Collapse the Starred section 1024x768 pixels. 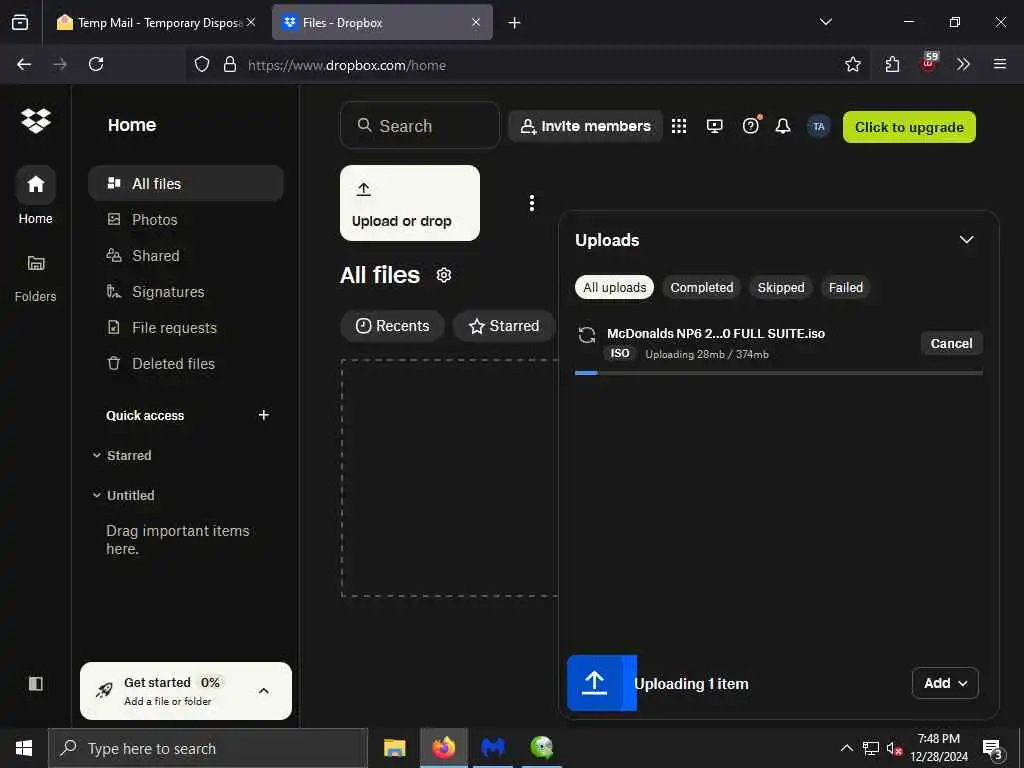coord(97,455)
